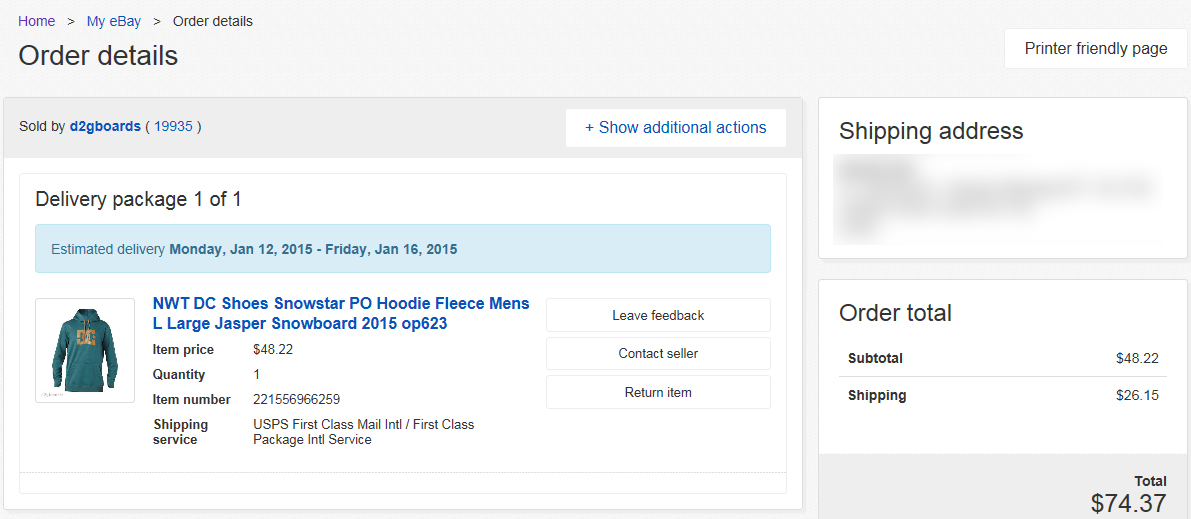Select order total $74.37 amount

1129,503
